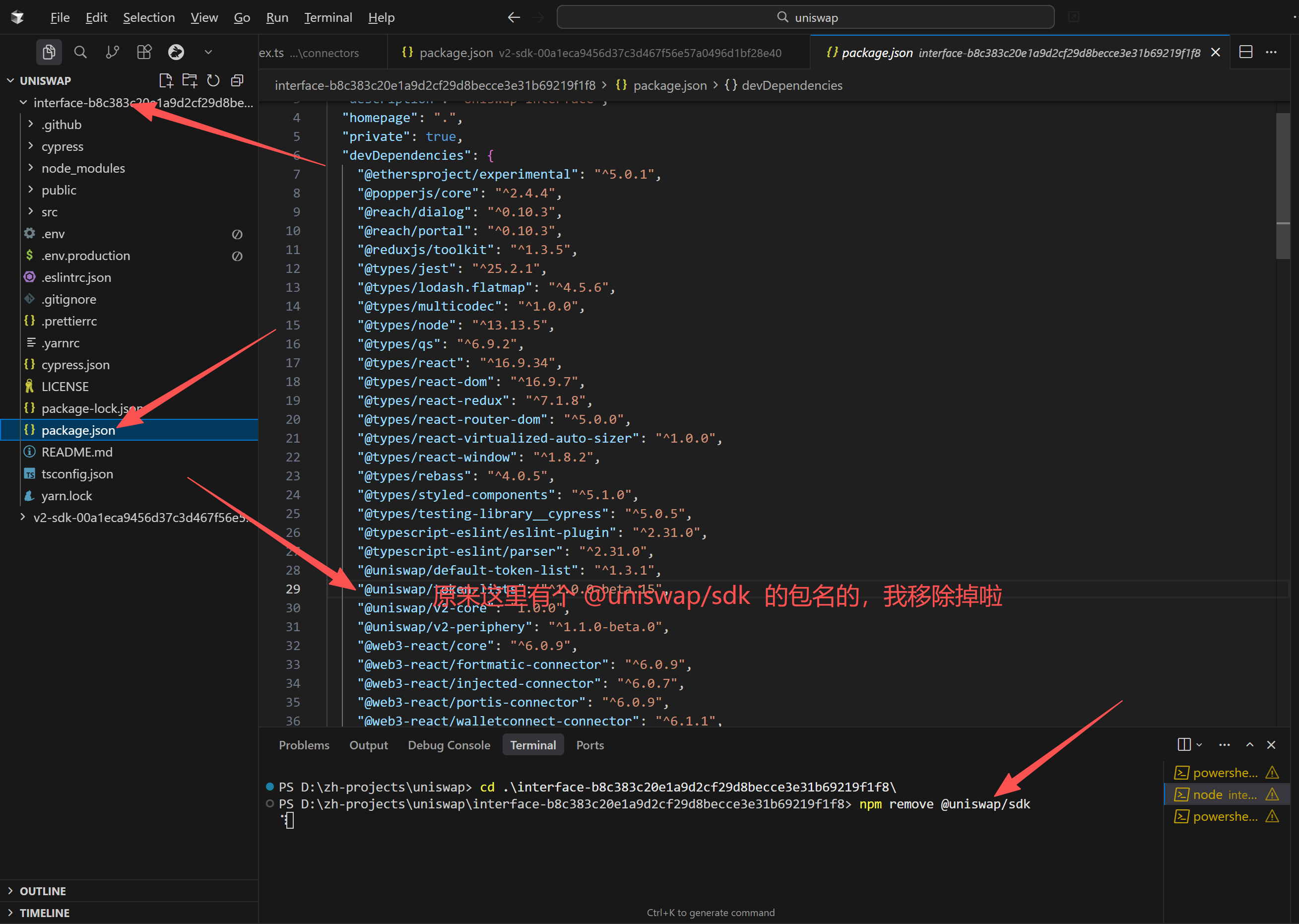Switch to the Problems tab
This screenshot has width=1299, height=924.
(x=304, y=745)
